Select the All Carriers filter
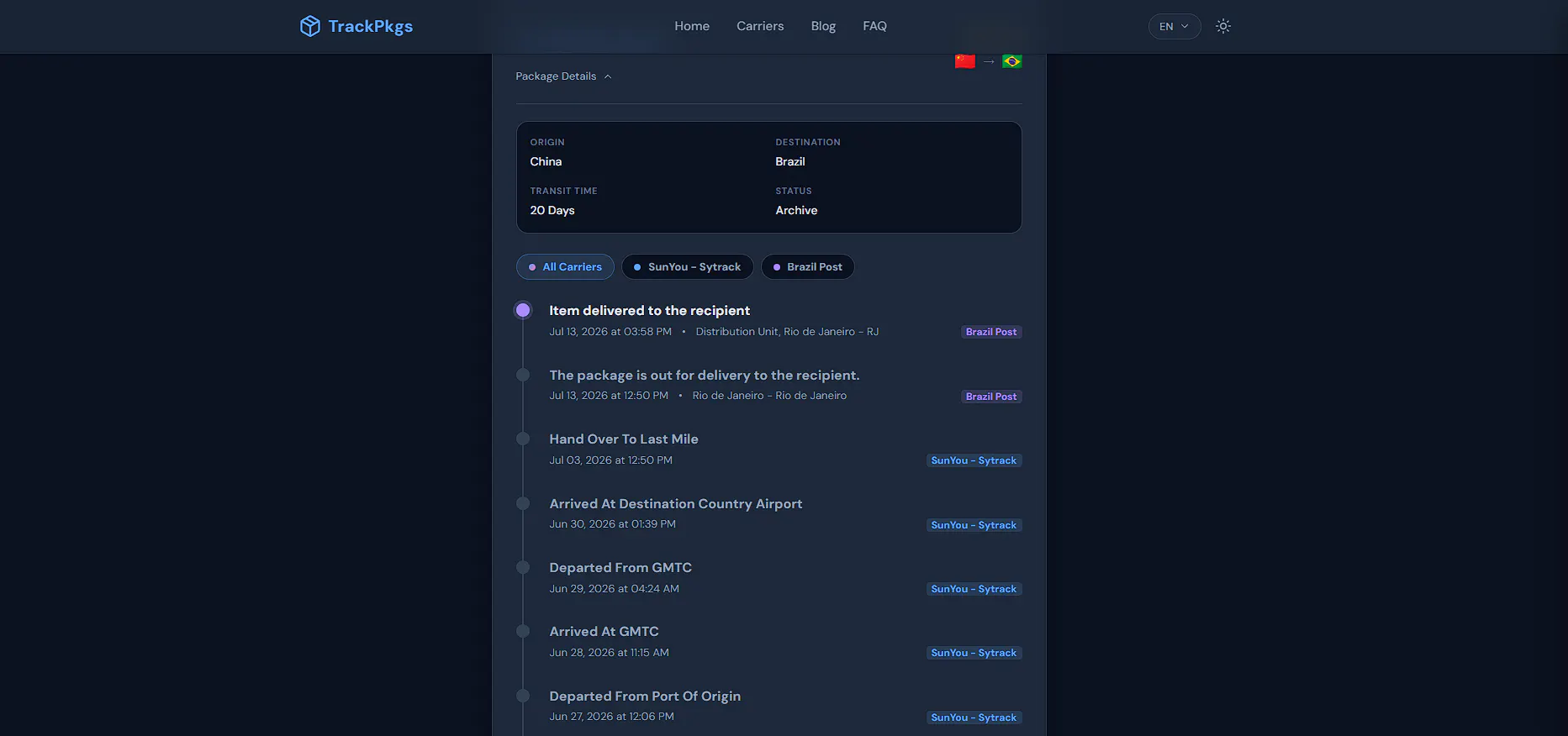Viewport: 1568px width, 736px height. coord(565,267)
